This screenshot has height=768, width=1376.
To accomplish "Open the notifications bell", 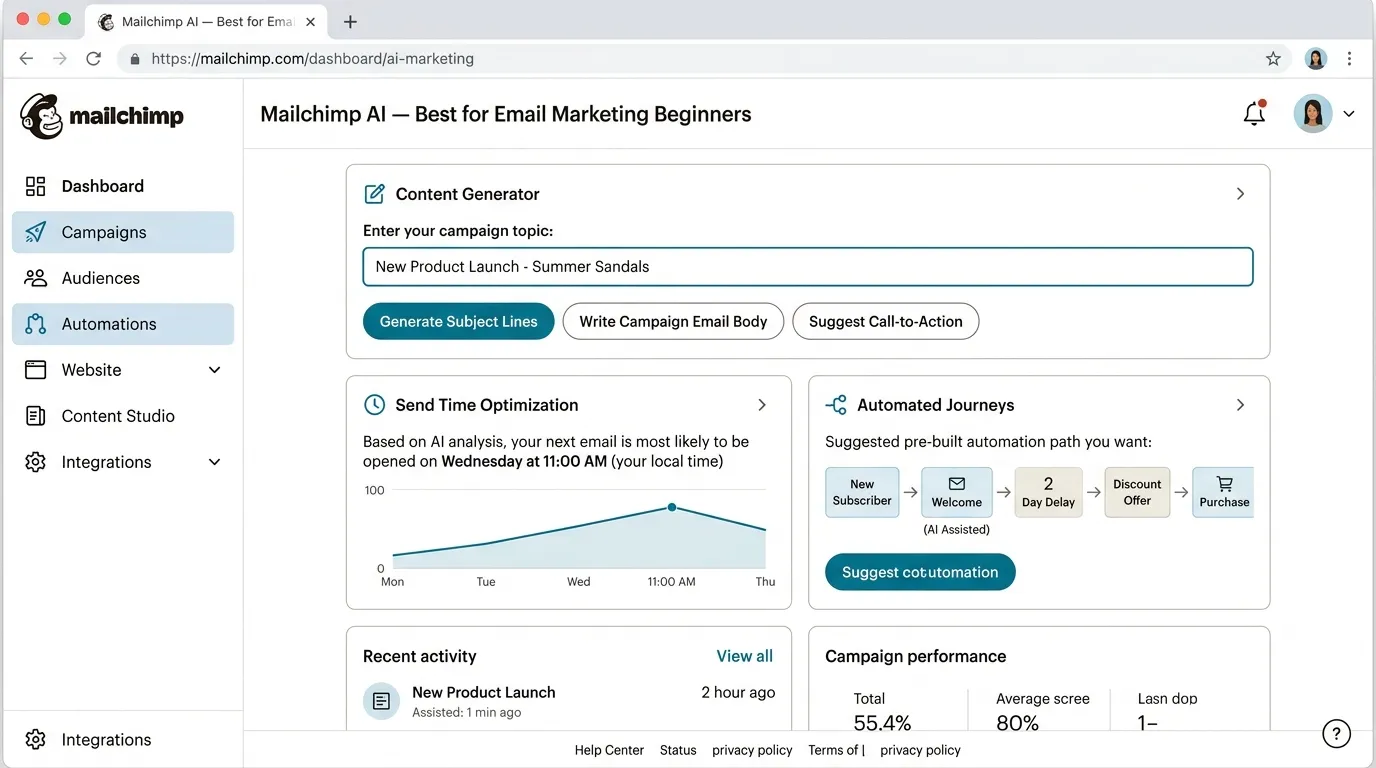I will (x=1254, y=114).
